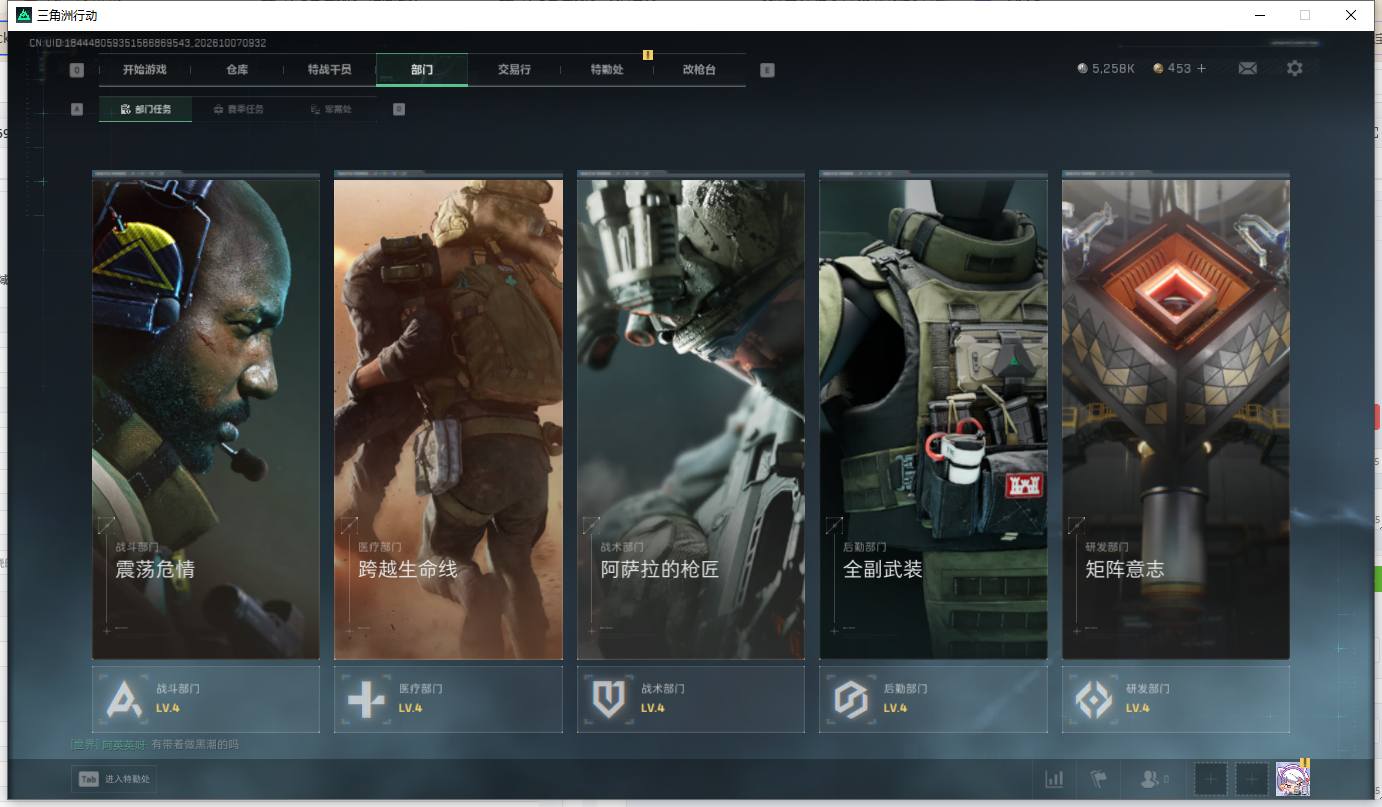Click the 医疗部门 cross emblem icon

click(x=366, y=699)
